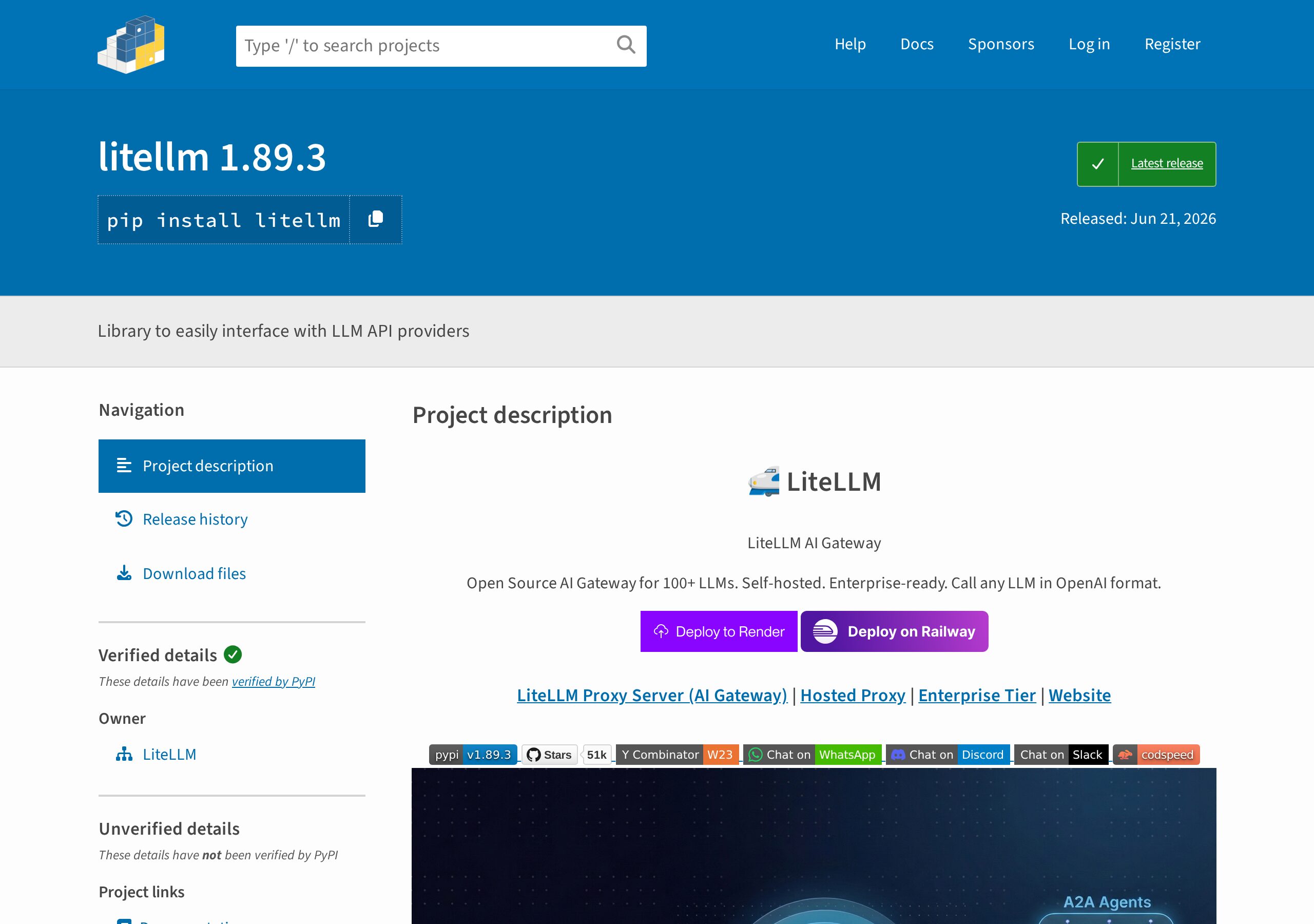Viewport: 1314px width, 924px height.
Task: Click the A2A Agents label in banner image
Action: pos(1107,902)
